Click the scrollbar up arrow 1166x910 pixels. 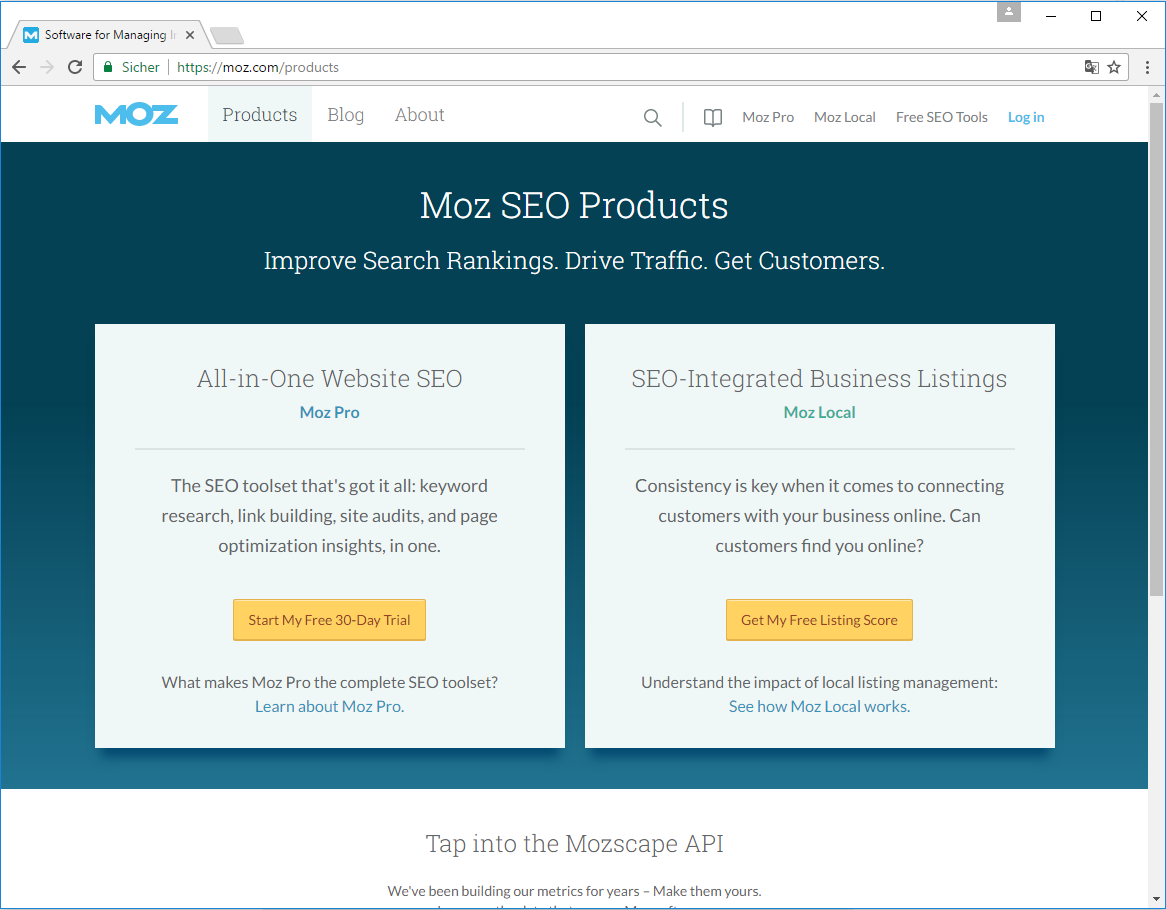[1156, 95]
